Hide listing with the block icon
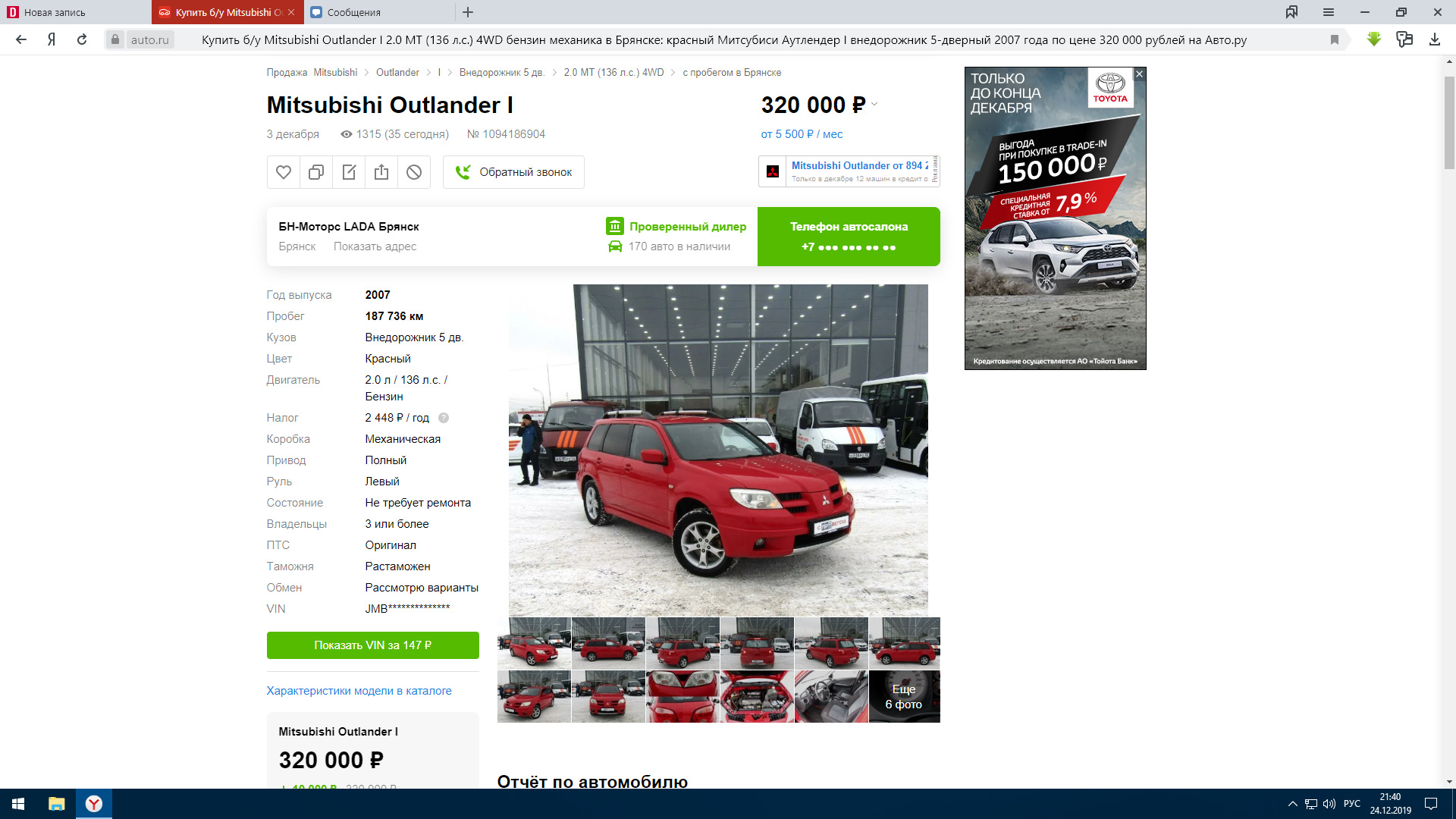1456x819 pixels. [x=414, y=172]
